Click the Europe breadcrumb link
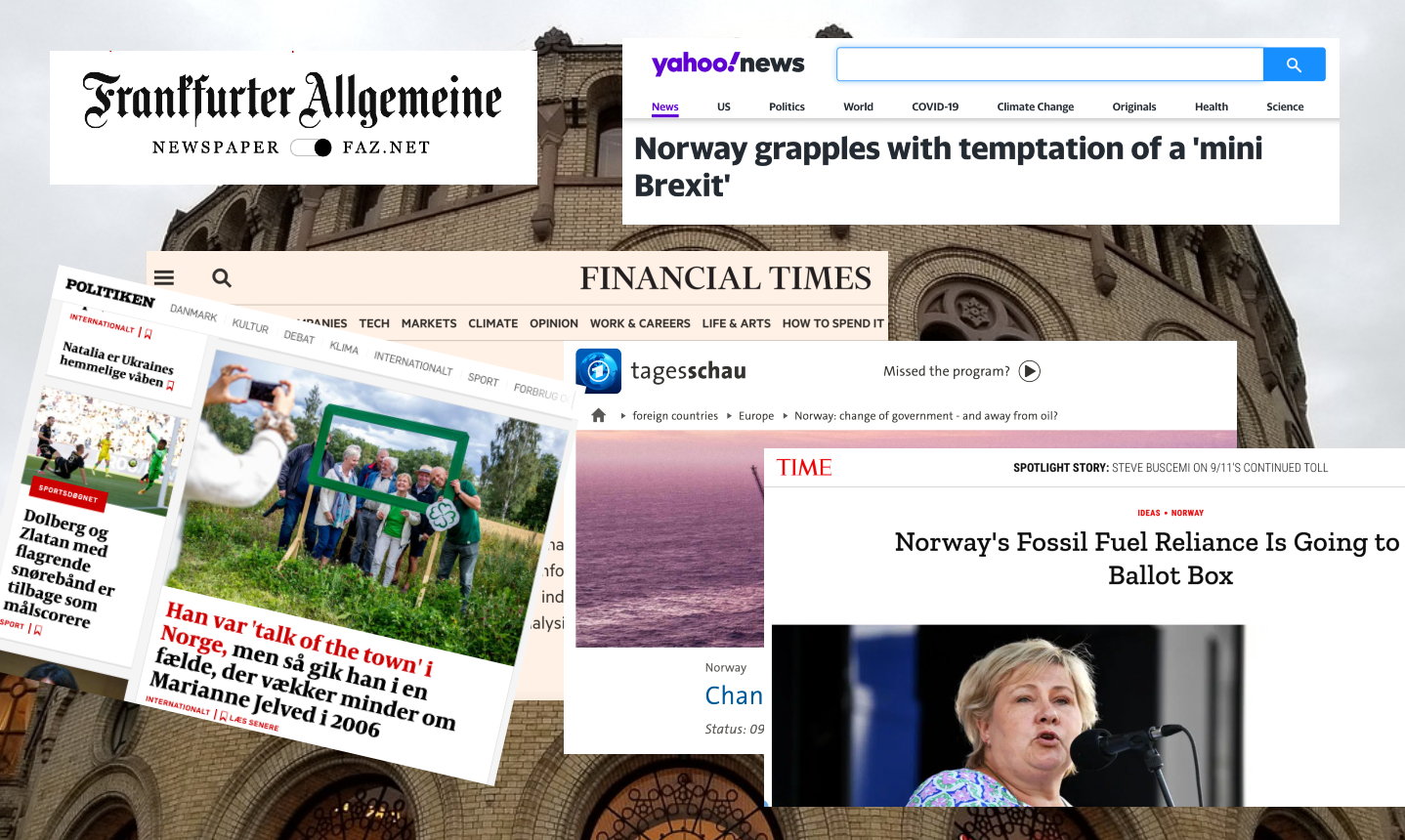The height and width of the screenshot is (840, 1405). (756, 416)
